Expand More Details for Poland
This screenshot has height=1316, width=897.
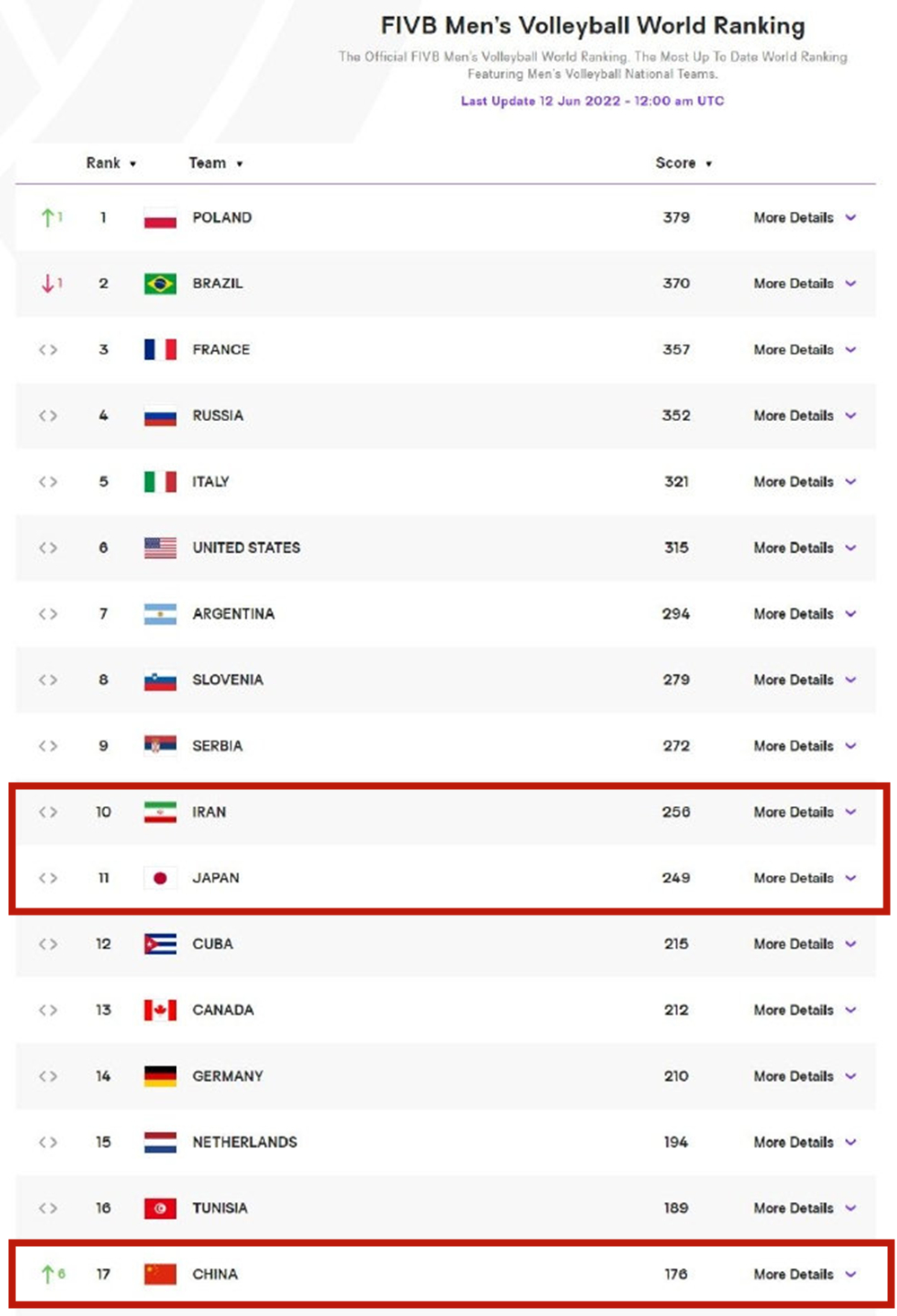(805, 218)
